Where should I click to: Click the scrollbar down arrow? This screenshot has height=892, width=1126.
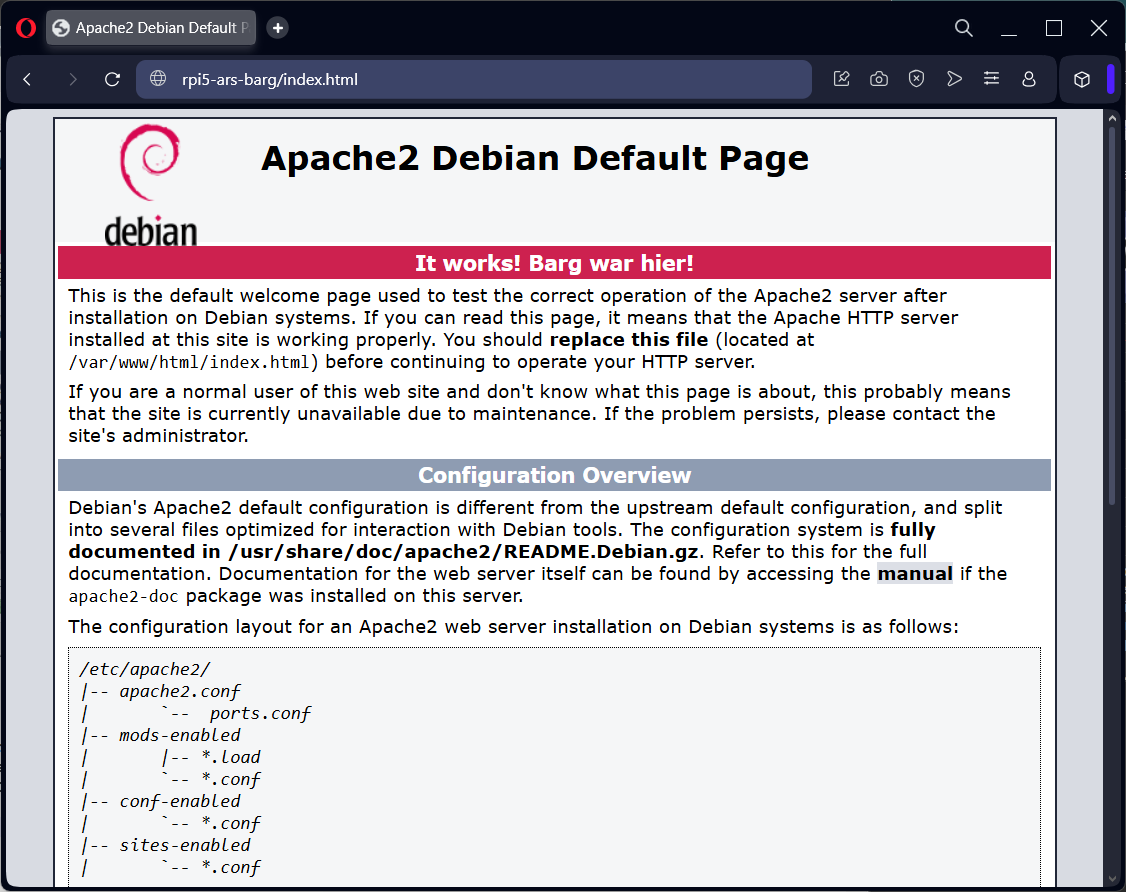pyautogui.click(x=1110, y=878)
